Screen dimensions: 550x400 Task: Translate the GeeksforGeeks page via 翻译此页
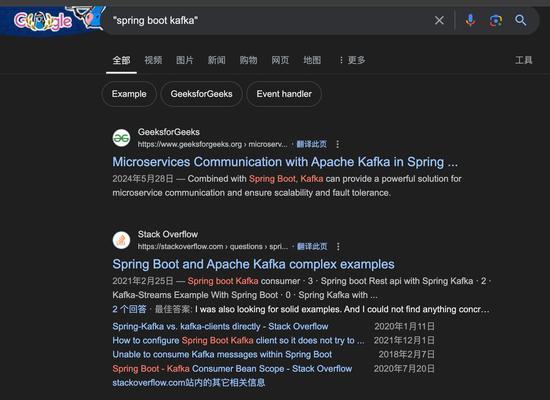(311, 144)
